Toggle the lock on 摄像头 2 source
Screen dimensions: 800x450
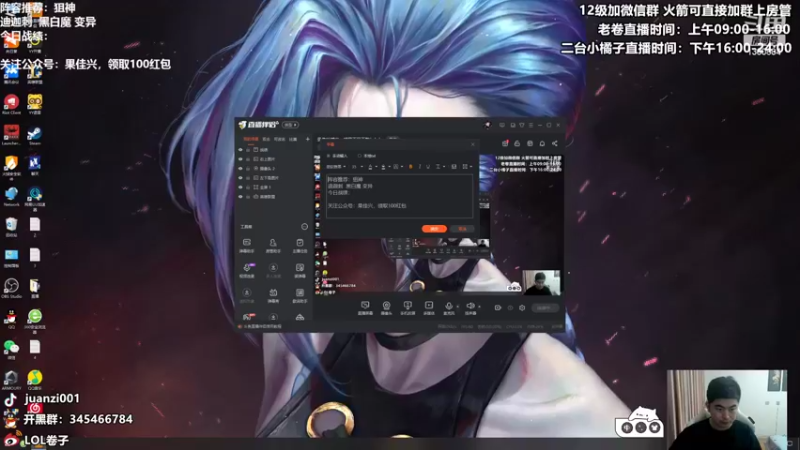(x=248, y=168)
